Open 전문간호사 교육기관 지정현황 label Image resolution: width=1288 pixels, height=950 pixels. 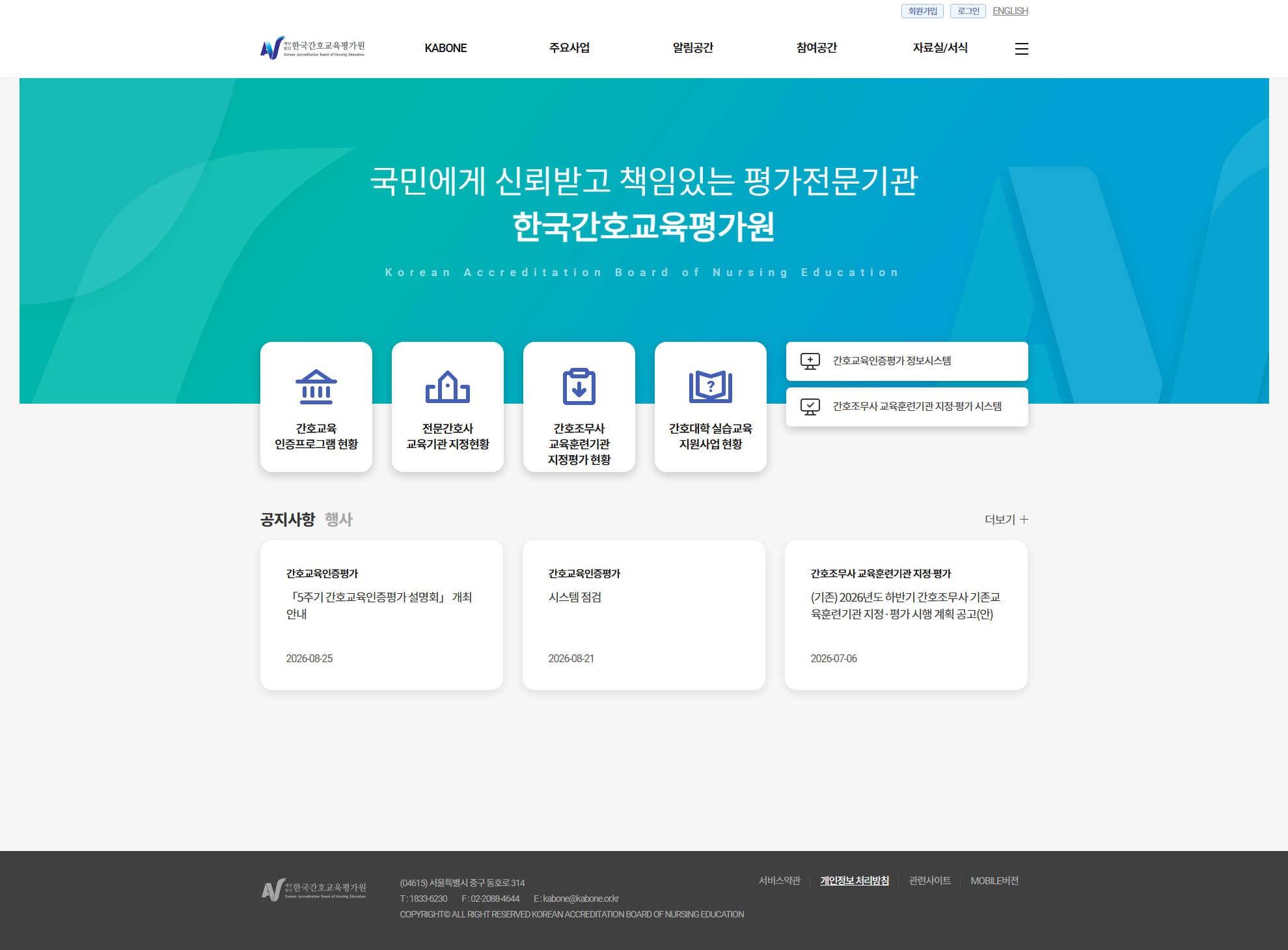(x=448, y=436)
